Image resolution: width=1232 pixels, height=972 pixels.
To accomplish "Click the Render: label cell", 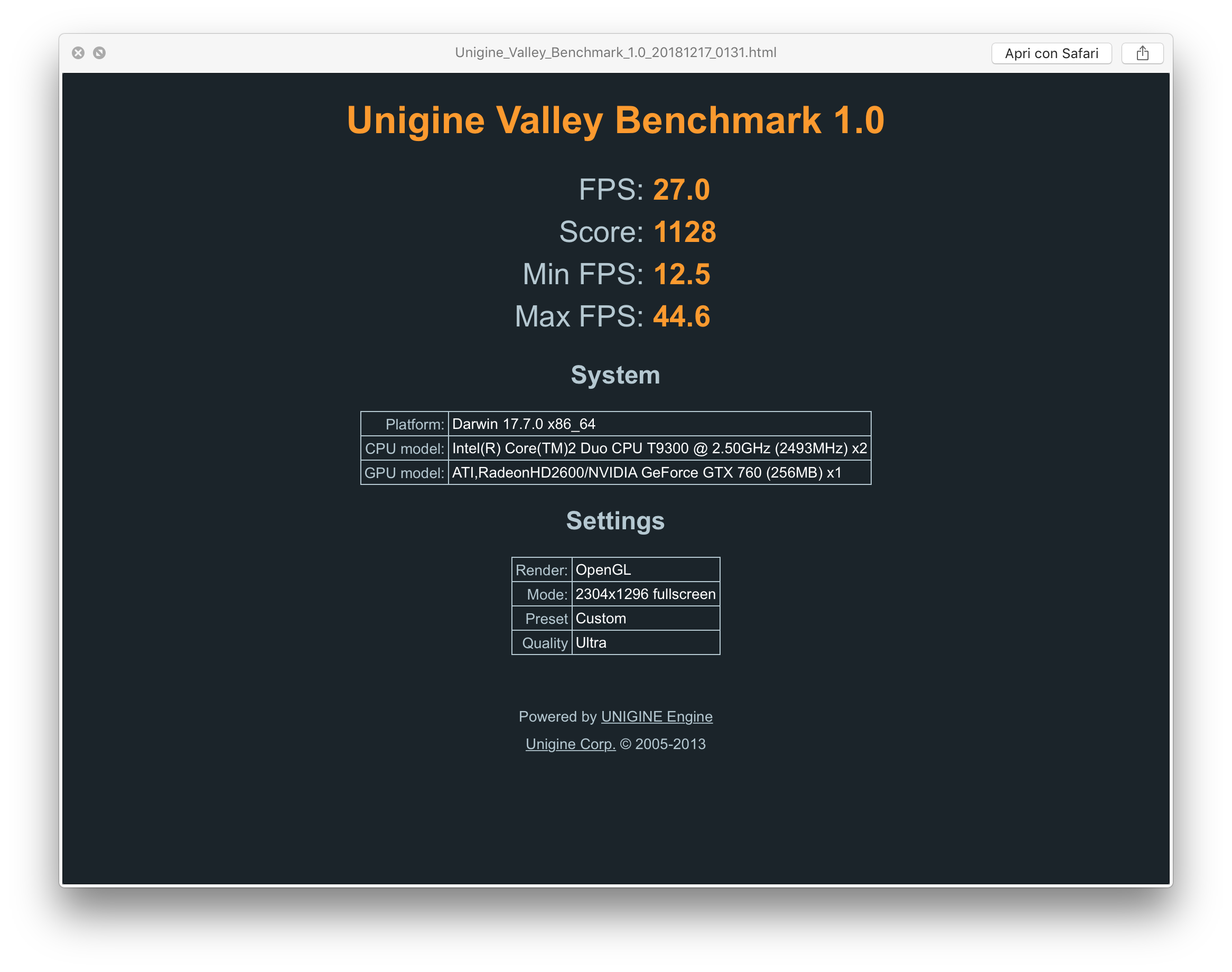I will point(542,569).
